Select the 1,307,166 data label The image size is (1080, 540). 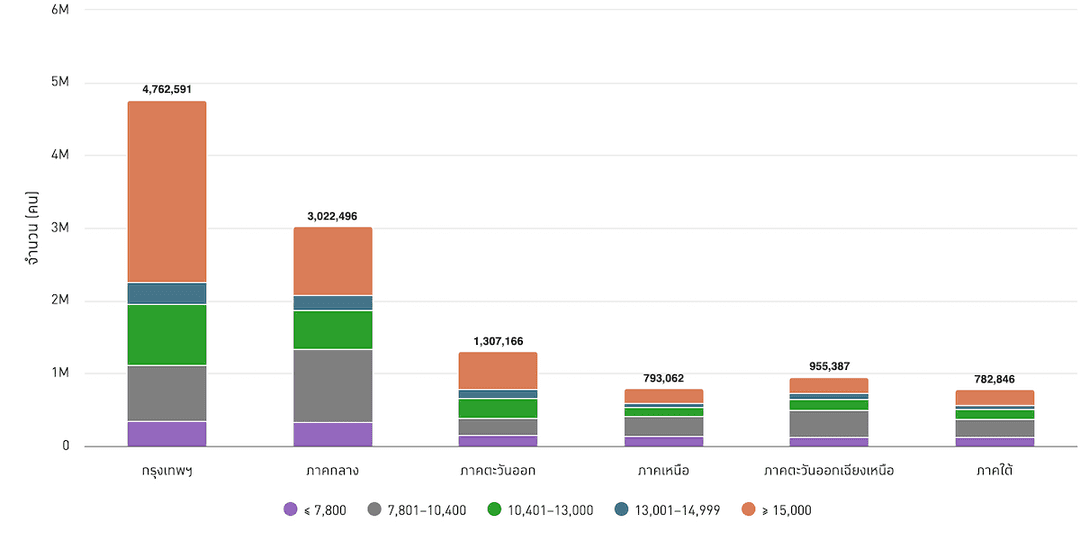pyautogui.click(x=498, y=341)
